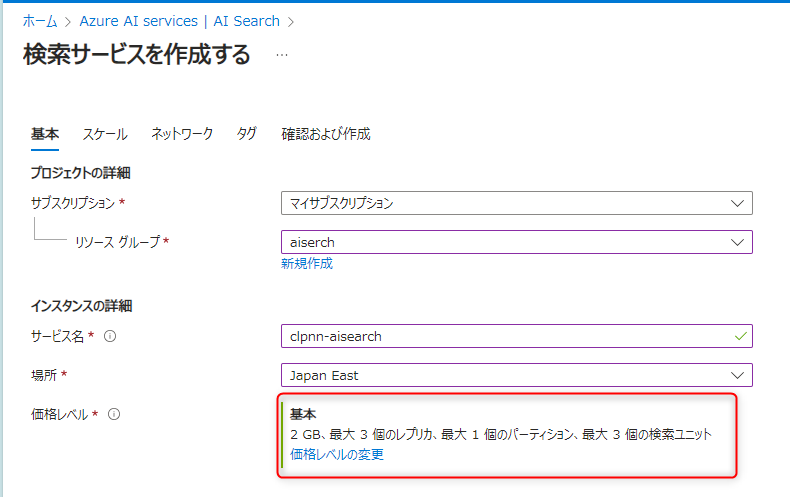Open the リソース グループ dropdown showing aiserch
Image resolution: width=790 pixels, height=497 pixels.
(516, 242)
